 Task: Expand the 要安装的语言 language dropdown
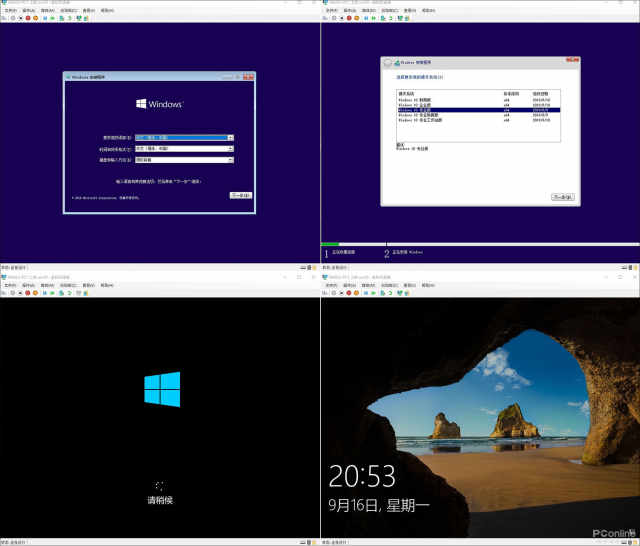[231, 138]
